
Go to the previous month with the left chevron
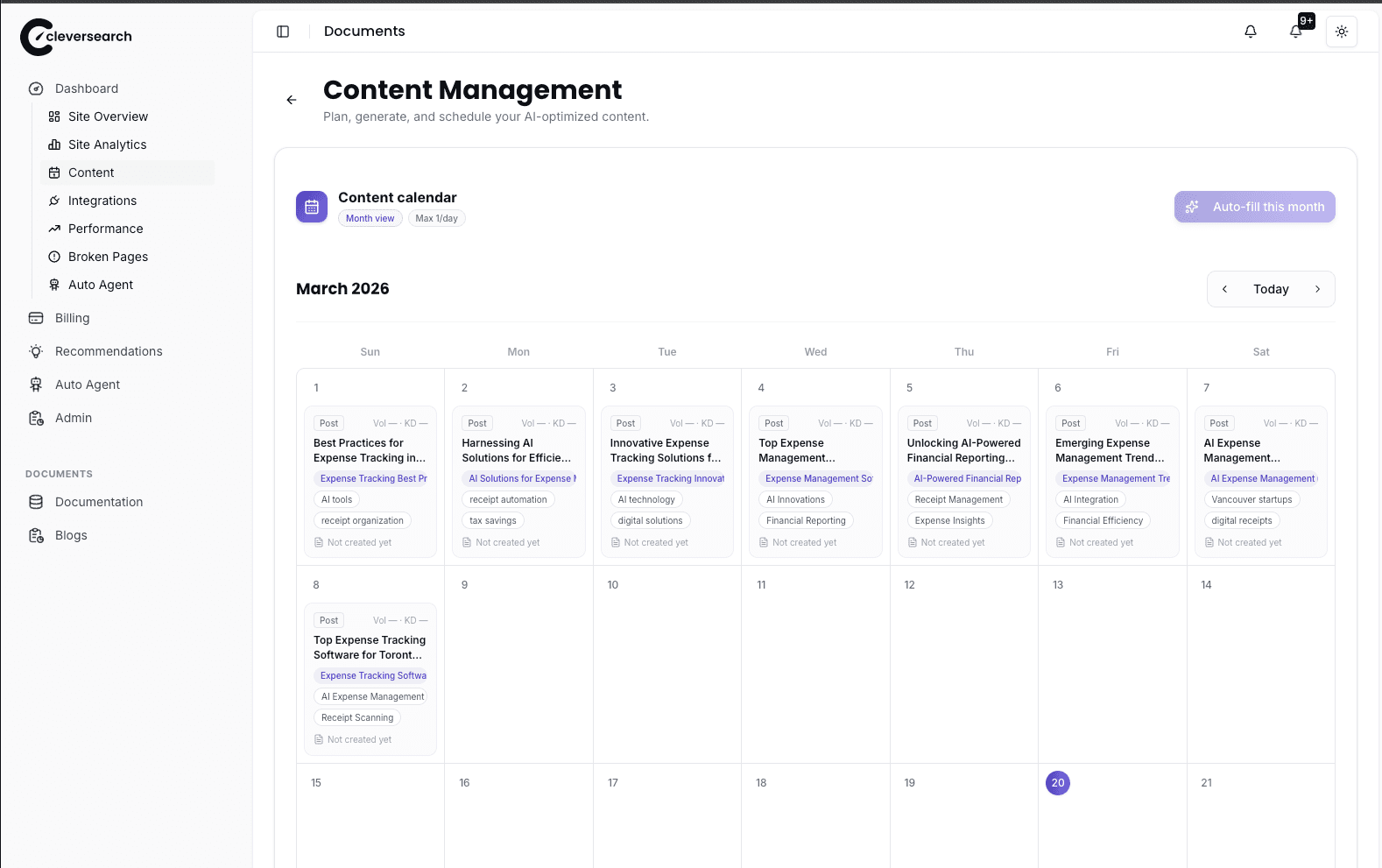(x=1224, y=288)
